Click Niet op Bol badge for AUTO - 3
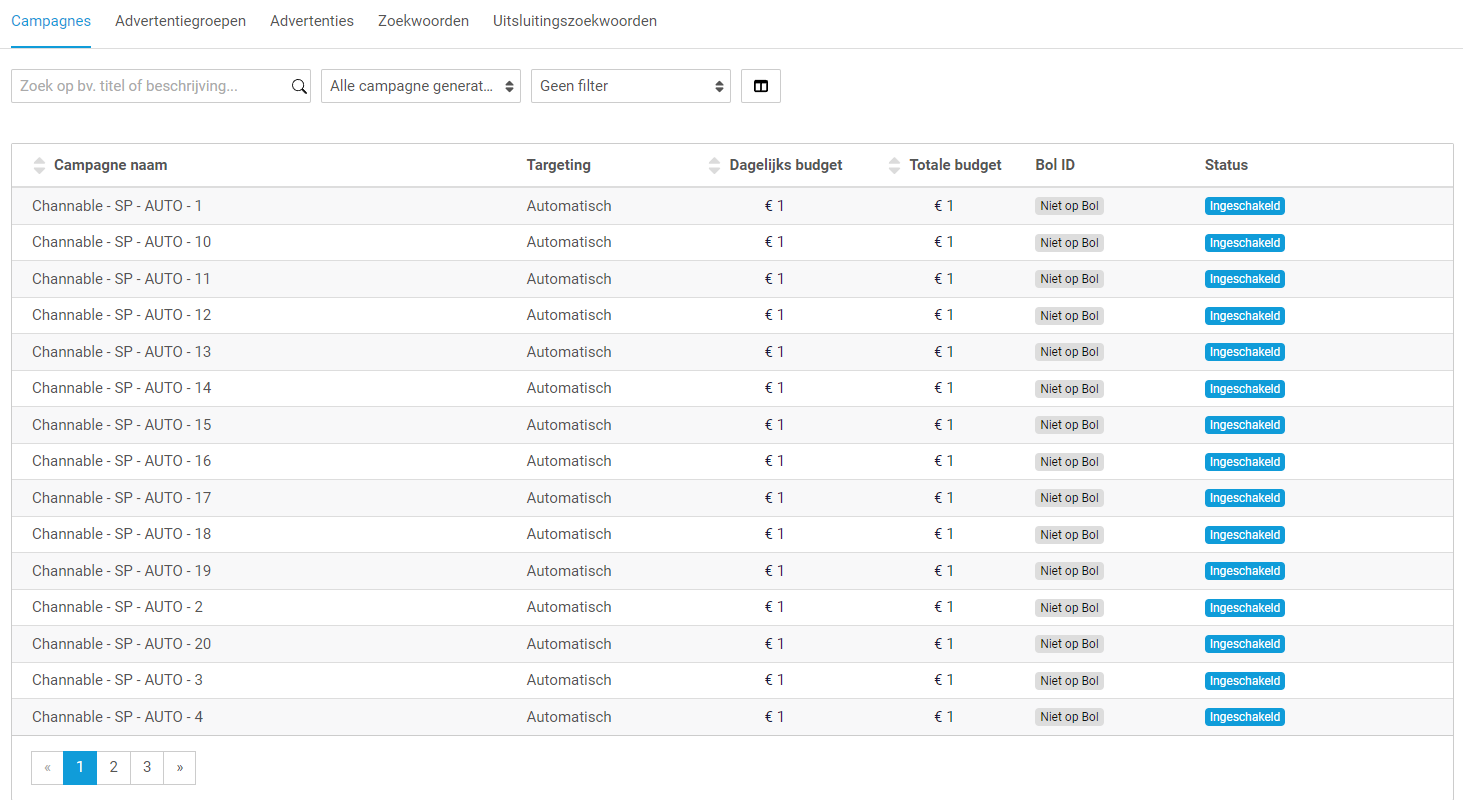1463x800 pixels. coord(1069,681)
